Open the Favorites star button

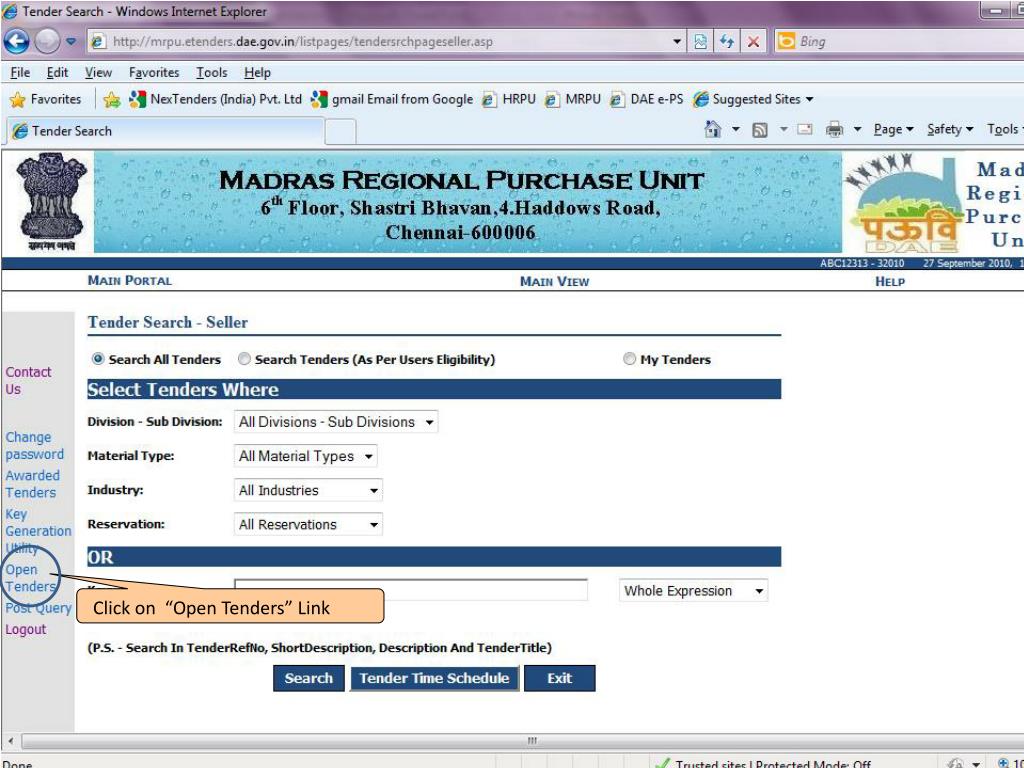point(45,100)
